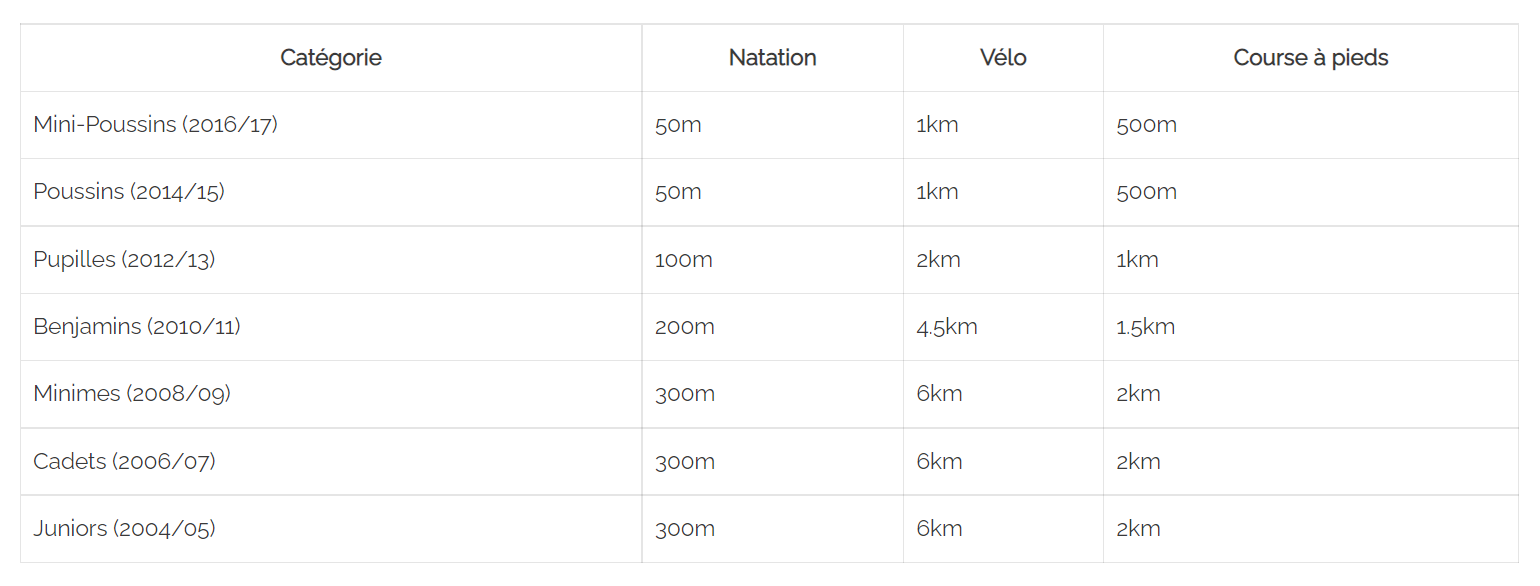Select Poussins 500m course à pieds cell
The width and height of the screenshot is (1540, 586).
(1147, 192)
